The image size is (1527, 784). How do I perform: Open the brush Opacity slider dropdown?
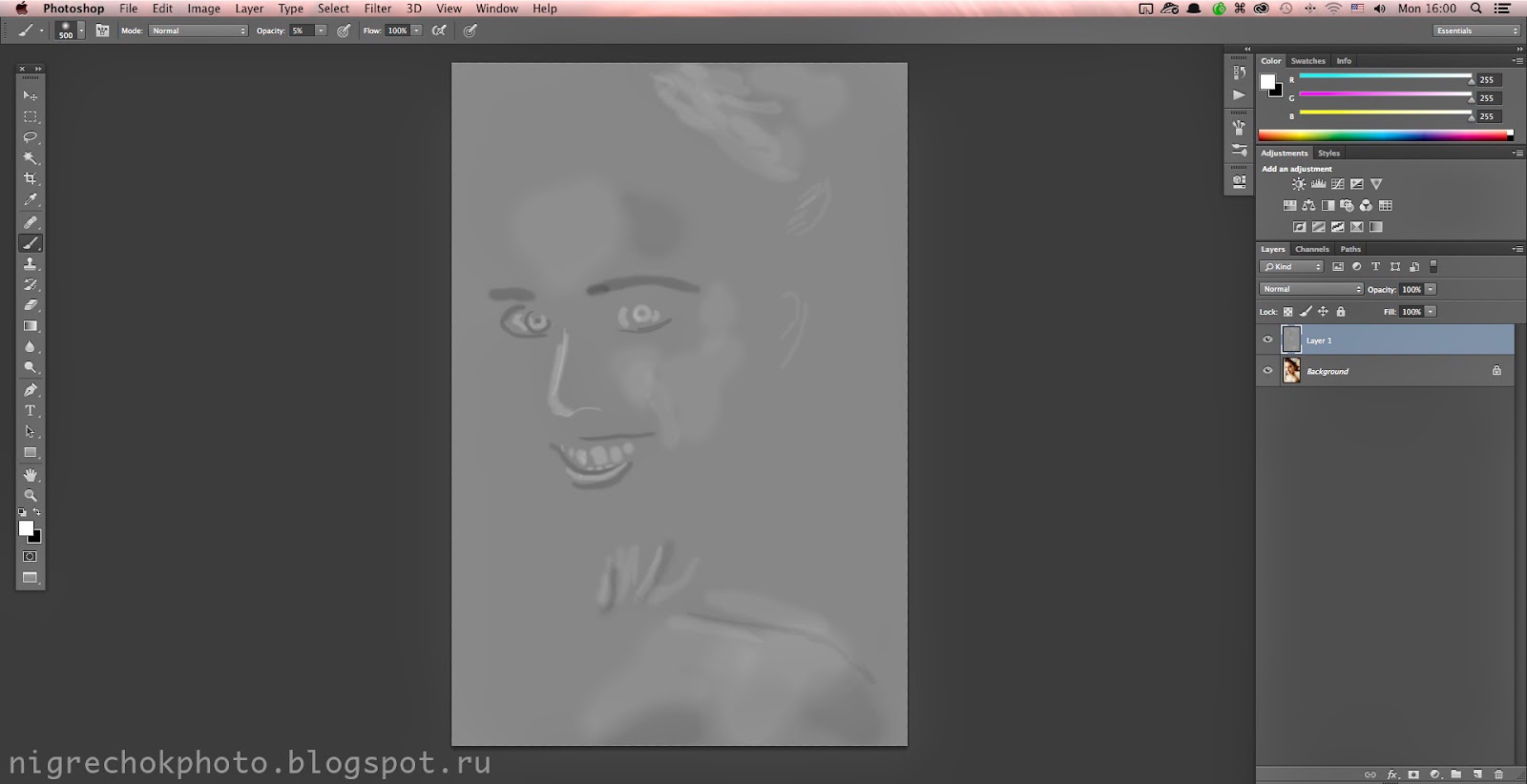[x=321, y=31]
